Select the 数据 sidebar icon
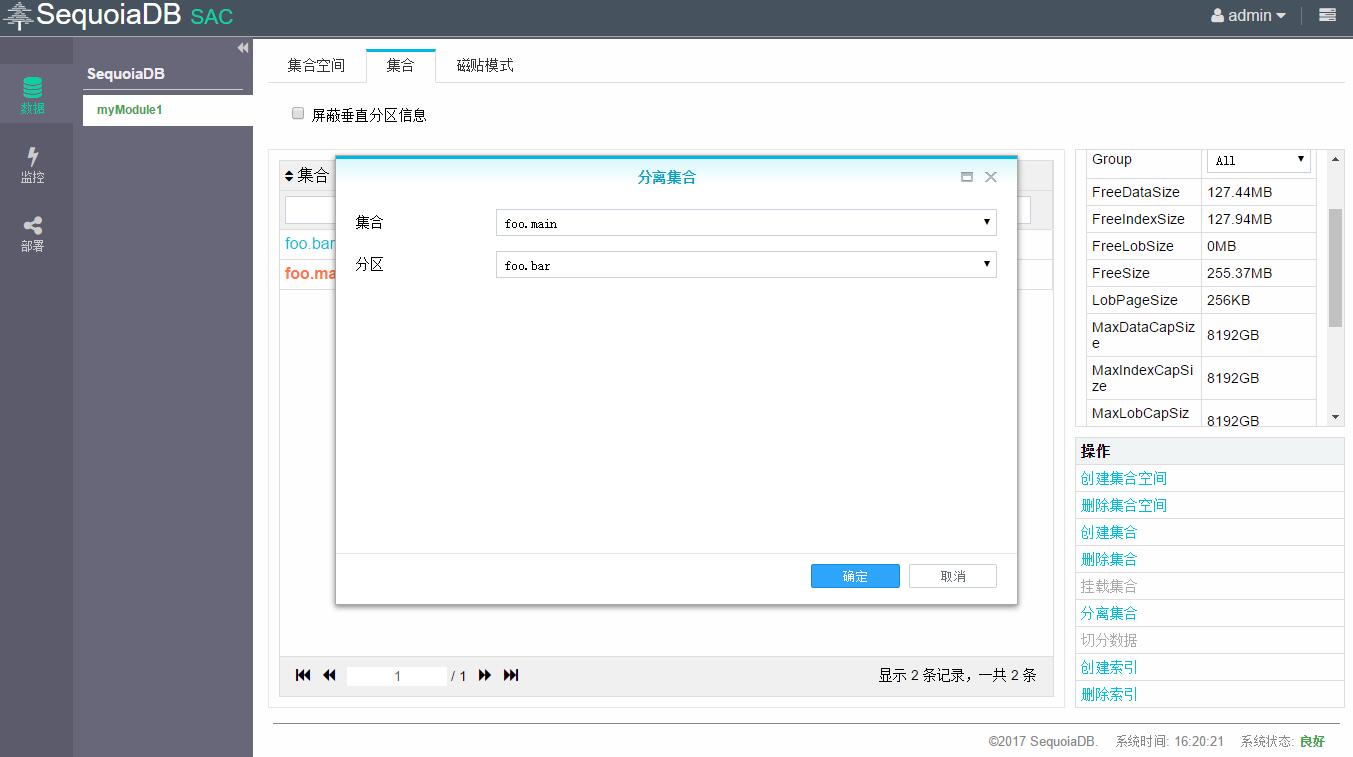 (34, 93)
